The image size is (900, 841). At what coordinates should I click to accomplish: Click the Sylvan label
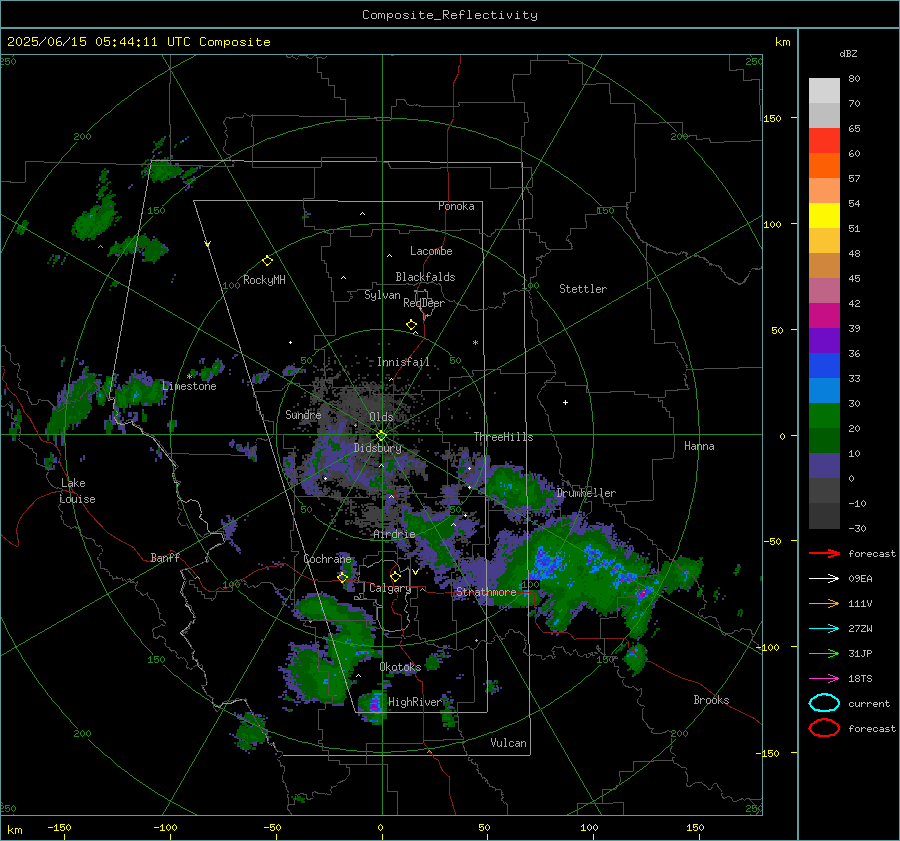tap(382, 295)
